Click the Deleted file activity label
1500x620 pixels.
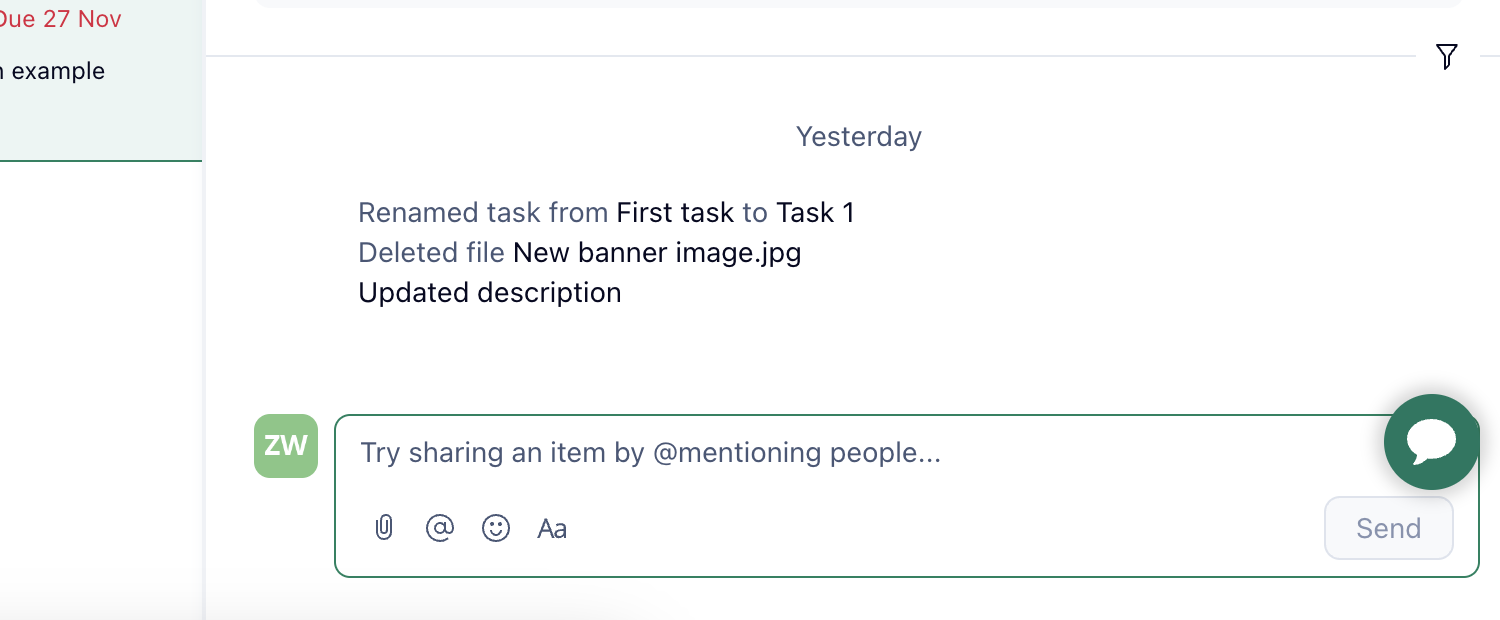click(x=431, y=252)
